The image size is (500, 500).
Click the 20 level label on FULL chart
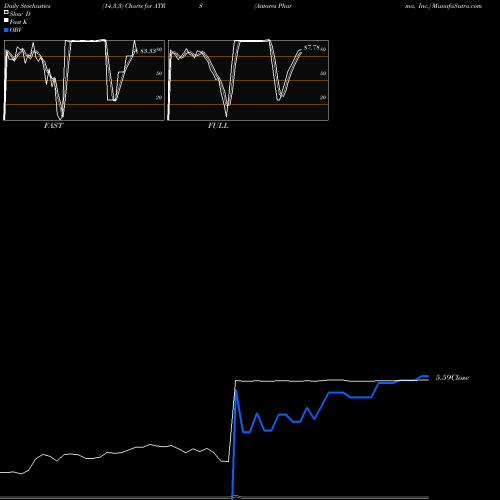pos(323,97)
